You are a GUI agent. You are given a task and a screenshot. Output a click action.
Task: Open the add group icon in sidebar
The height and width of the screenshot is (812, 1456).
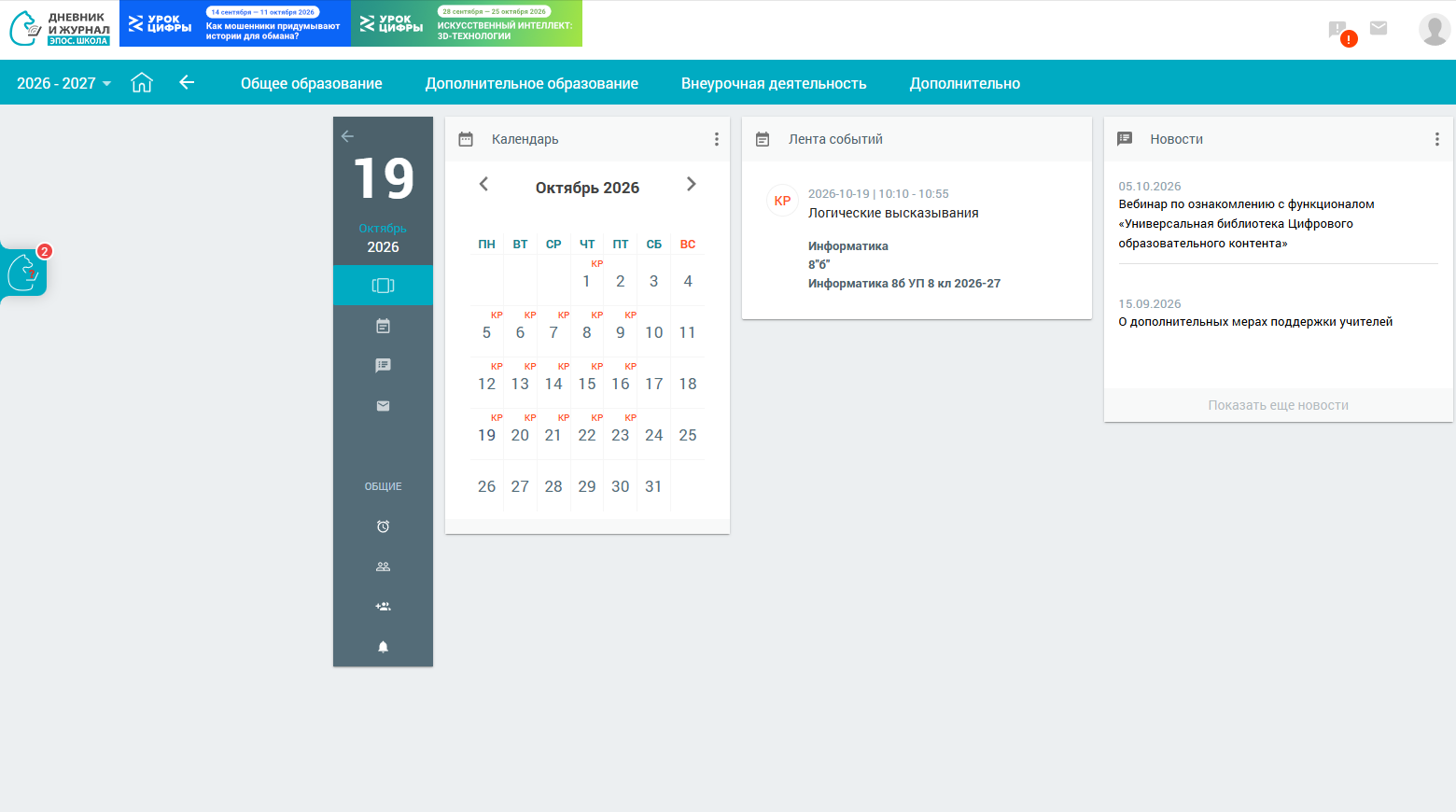coord(383,607)
